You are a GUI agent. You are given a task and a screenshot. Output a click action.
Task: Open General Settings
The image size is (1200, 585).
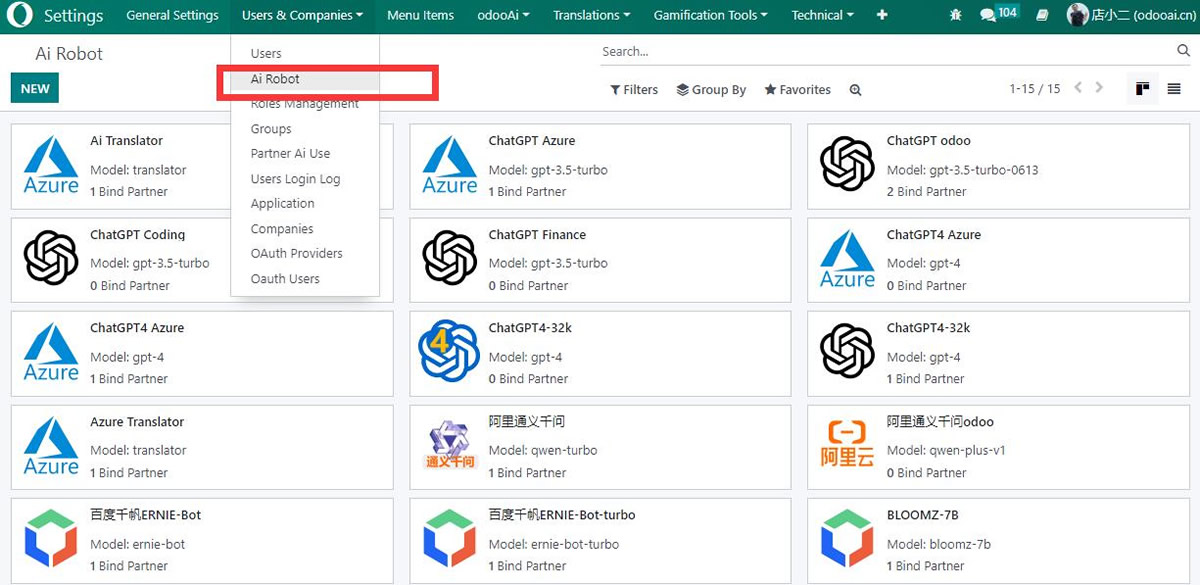click(172, 15)
